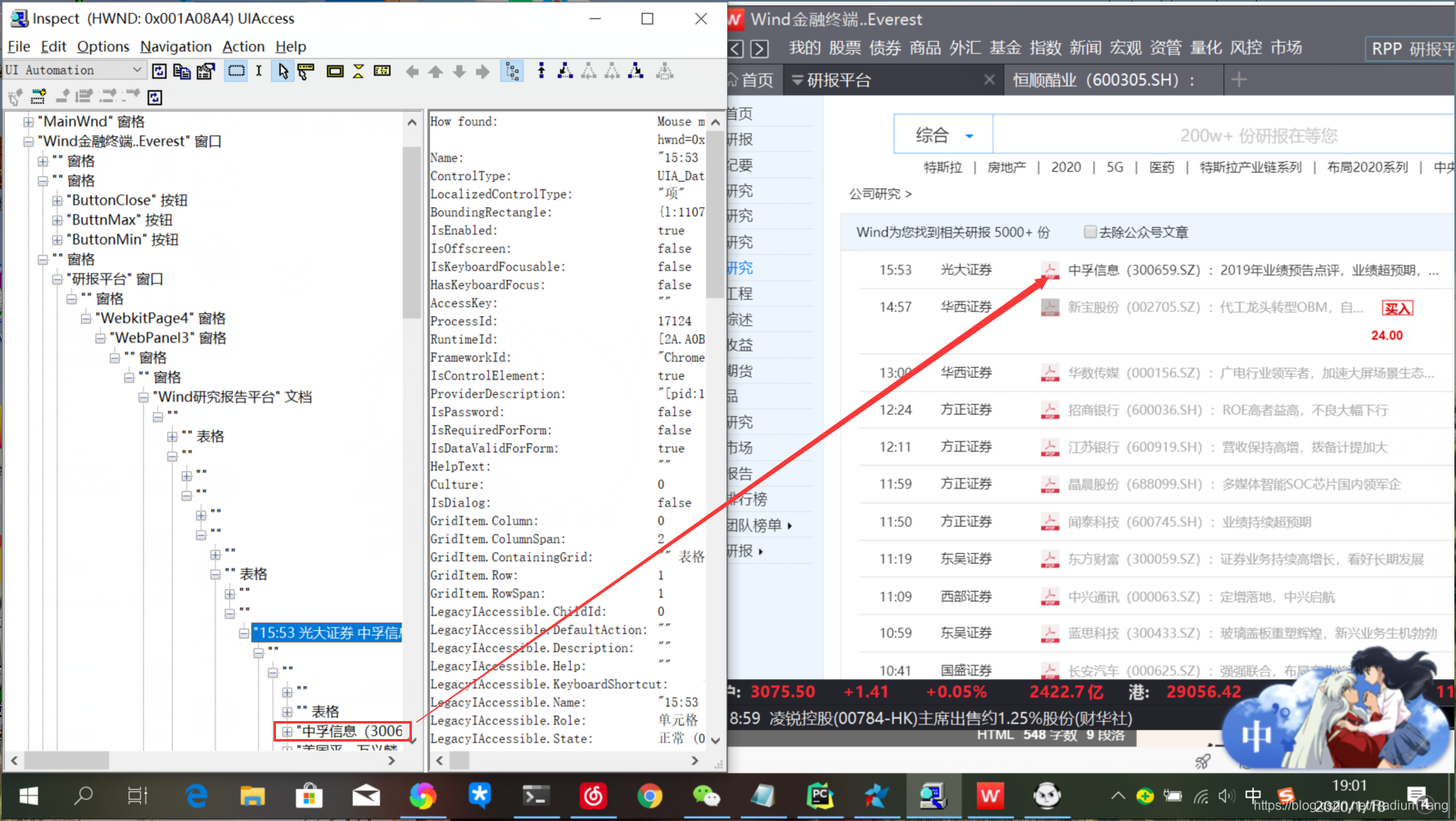Toggle the Watch Tooltips tool in Inspect
This screenshot has height=821, width=1456.
coord(305,71)
